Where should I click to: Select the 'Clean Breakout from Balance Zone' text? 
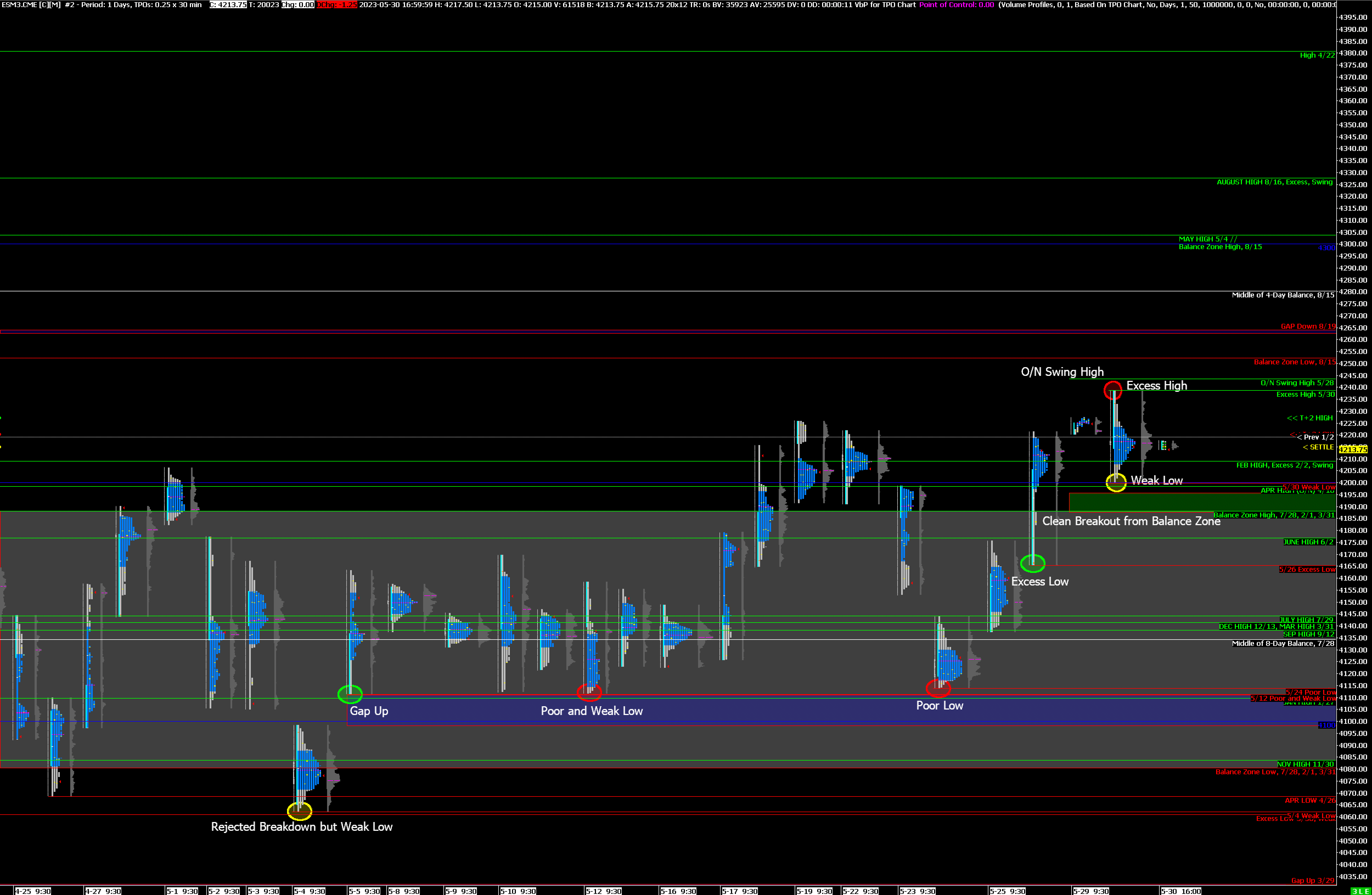pyautogui.click(x=1131, y=521)
